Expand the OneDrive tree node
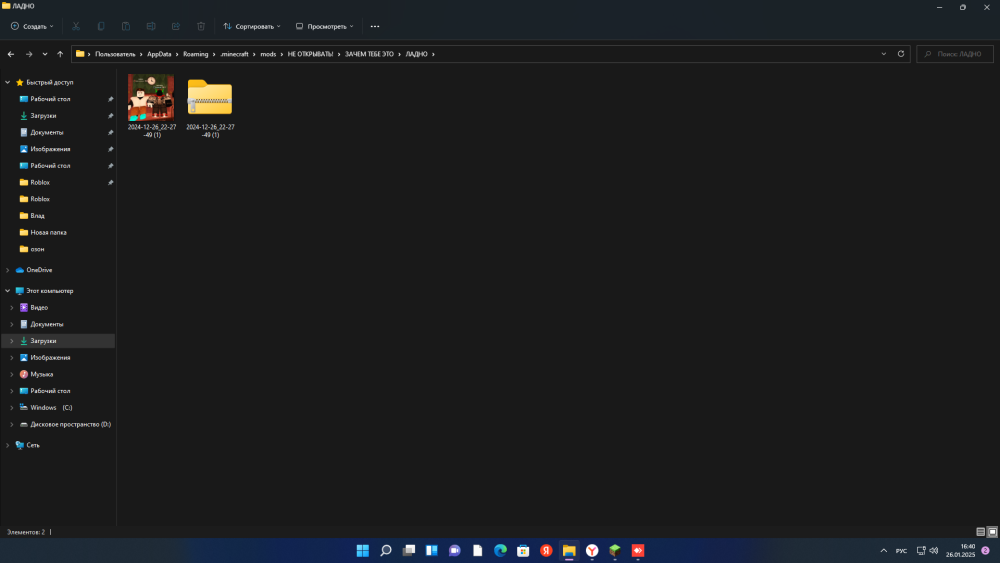Screen dimensions: 1000x563 coord(8,270)
